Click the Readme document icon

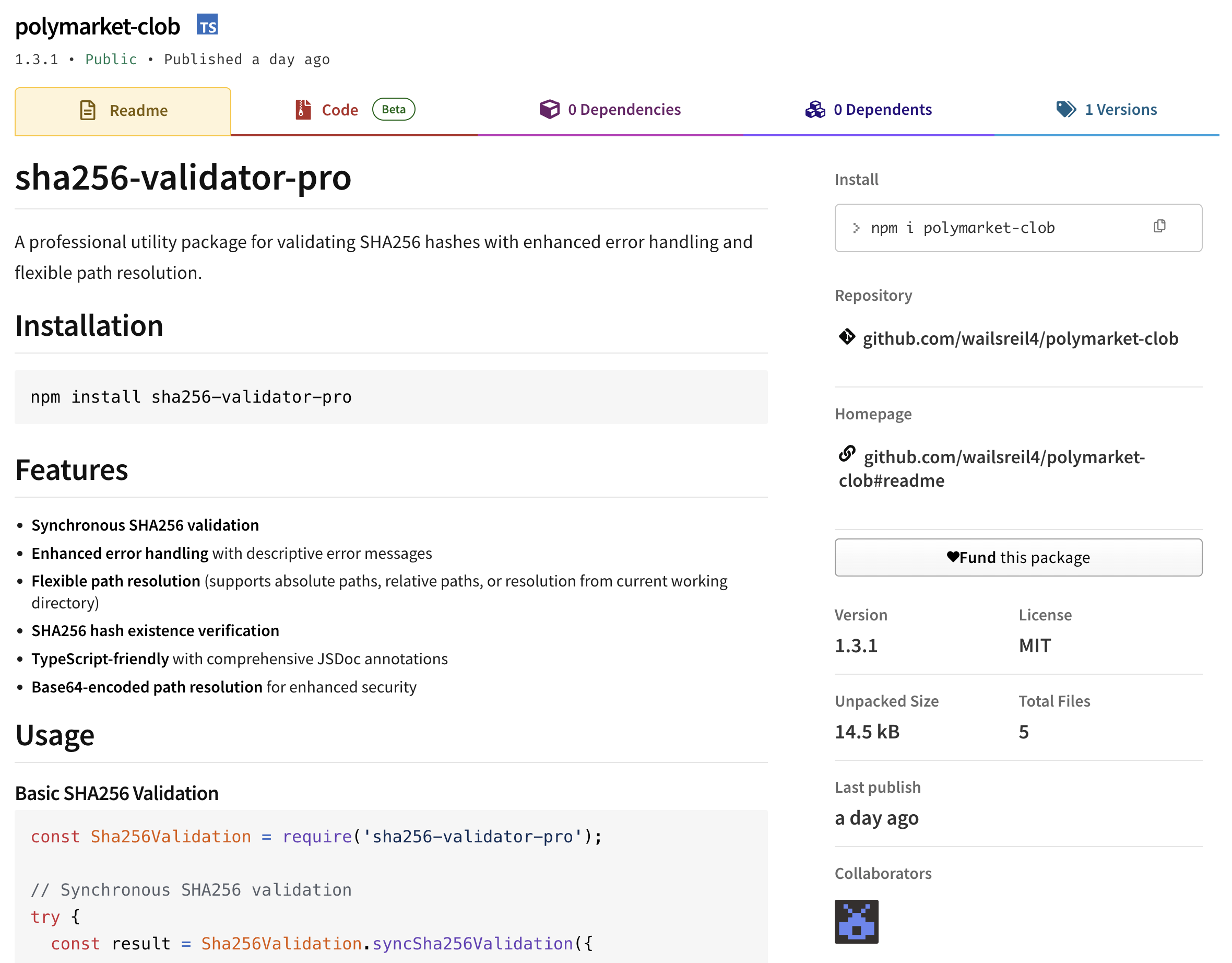[87, 110]
